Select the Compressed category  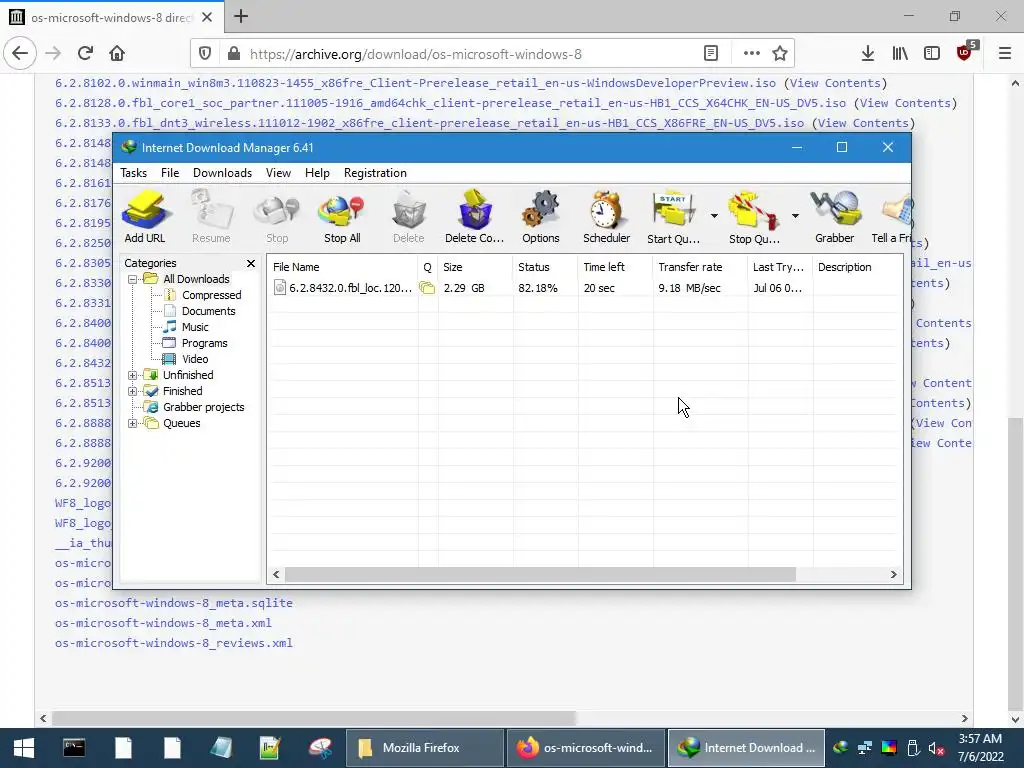(x=211, y=295)
